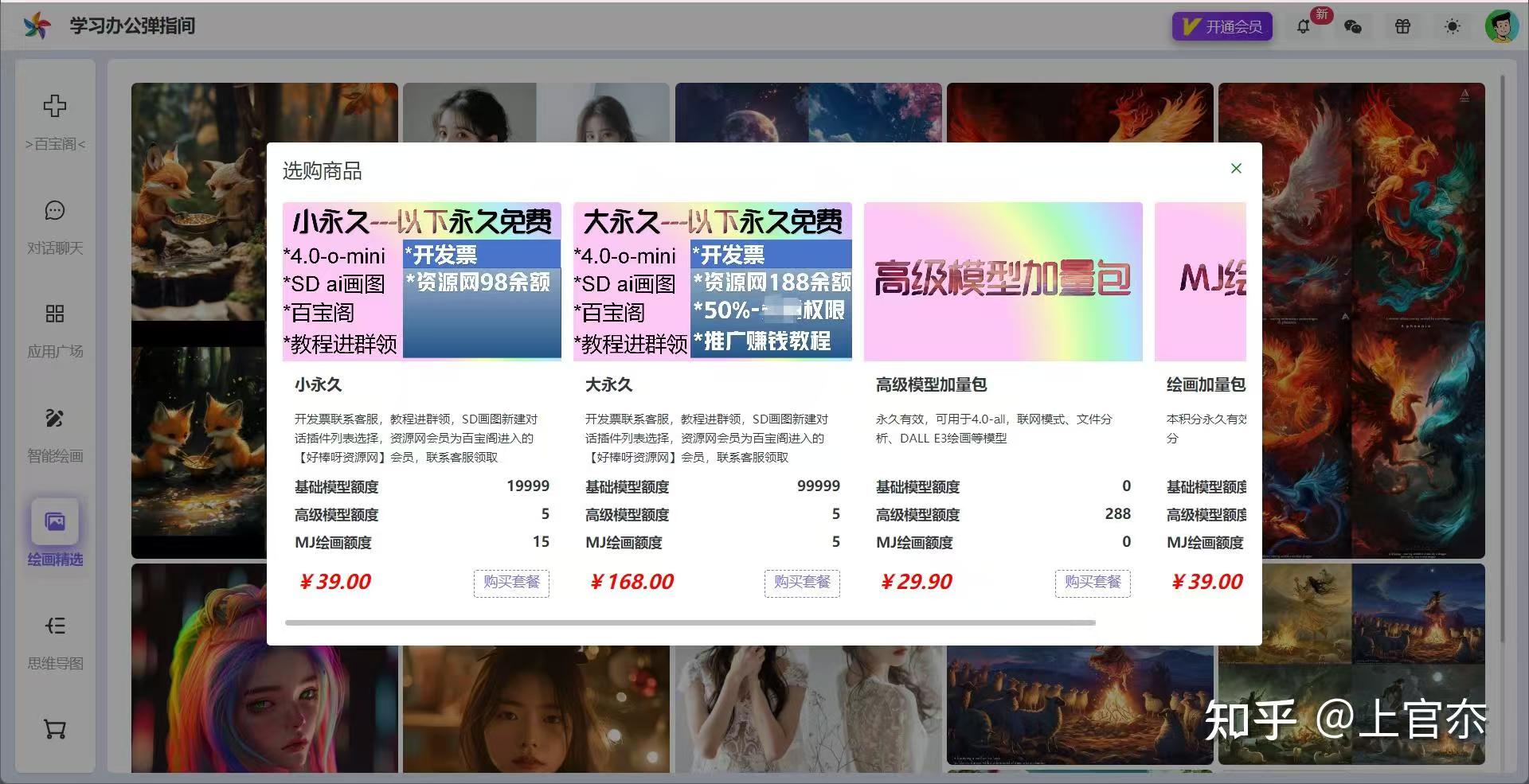The height and width of the screenshot is (784, 1529).
Task: Buy the 小永久 package
Action: click(x=511, y=583)
